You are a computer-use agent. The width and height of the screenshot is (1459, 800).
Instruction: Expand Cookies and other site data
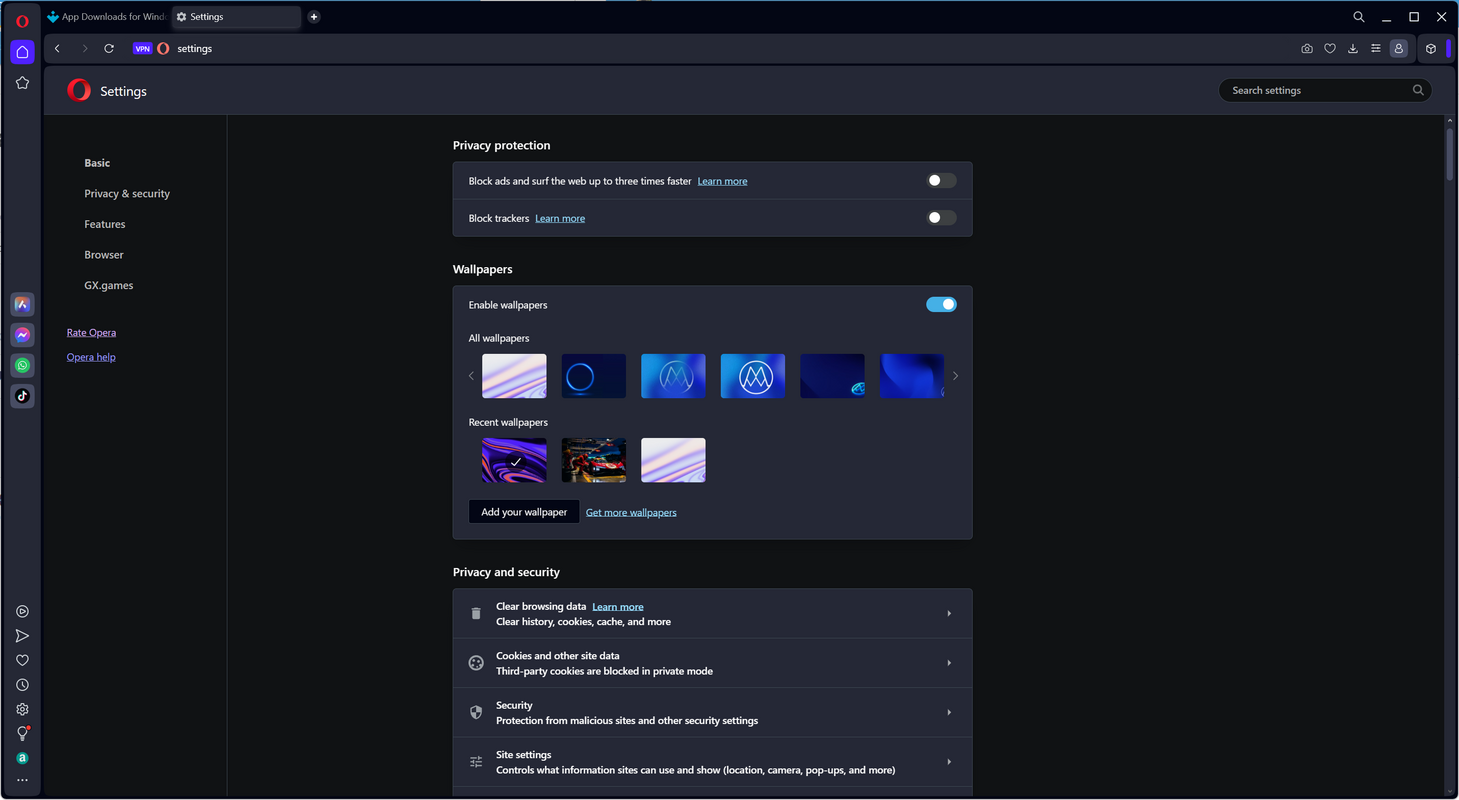(x=712, y=663)
